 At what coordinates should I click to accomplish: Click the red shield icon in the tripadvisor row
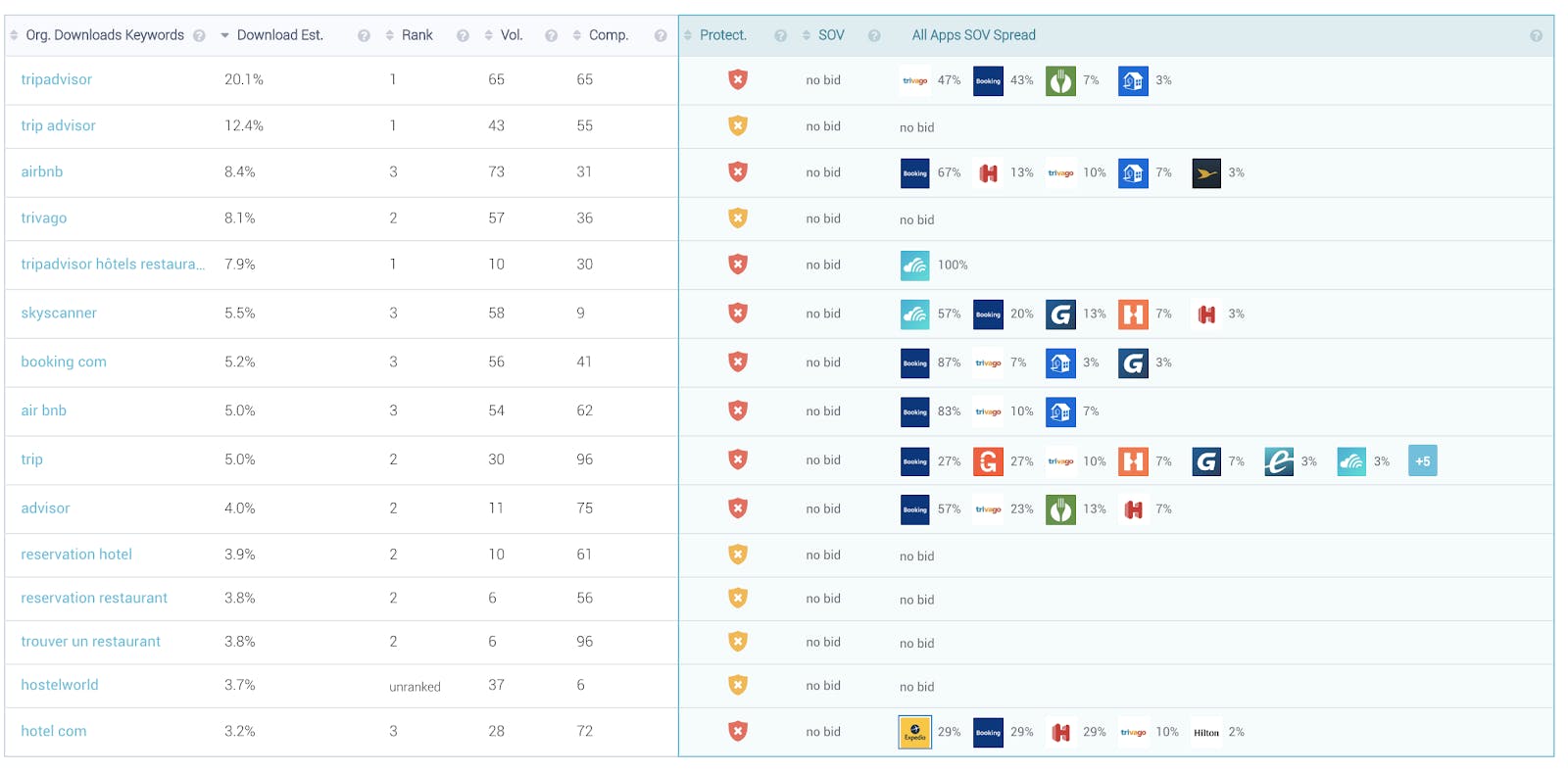coord(738,79)
